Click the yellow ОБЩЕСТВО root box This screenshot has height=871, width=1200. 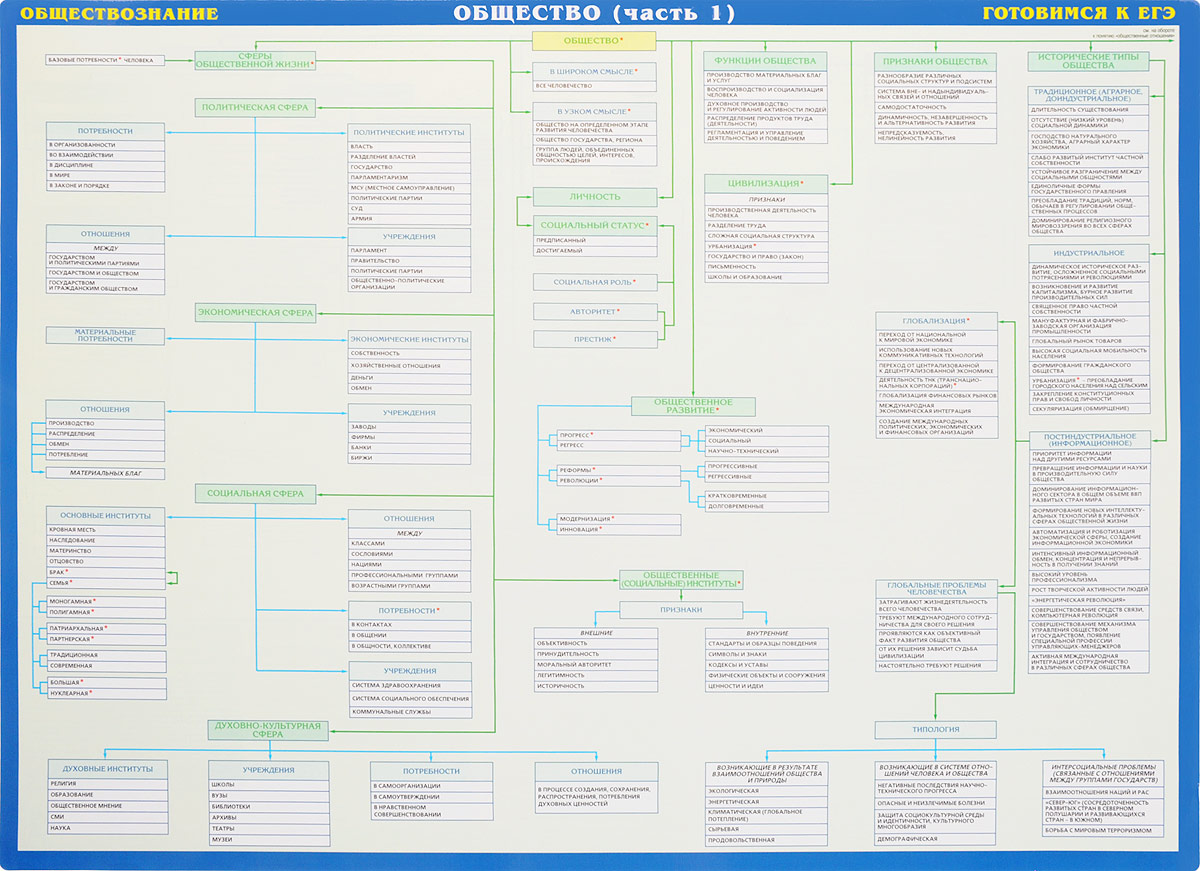click(593, 41)
